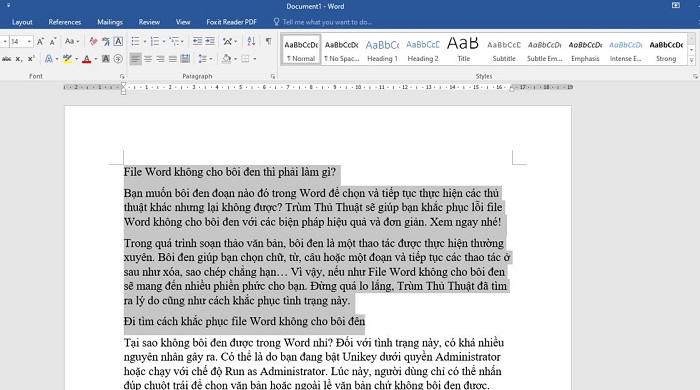Apply the Emphasis style
Viewport: 700px width, 390px height.
click(585, 50)
